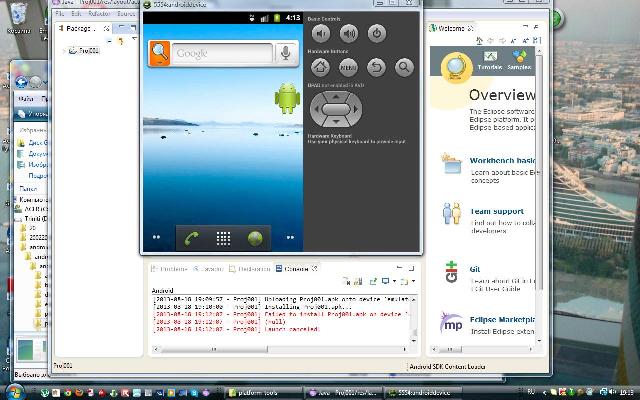Tap the hardware Home button
Screen dimensions: 640x400
point(320,67)
